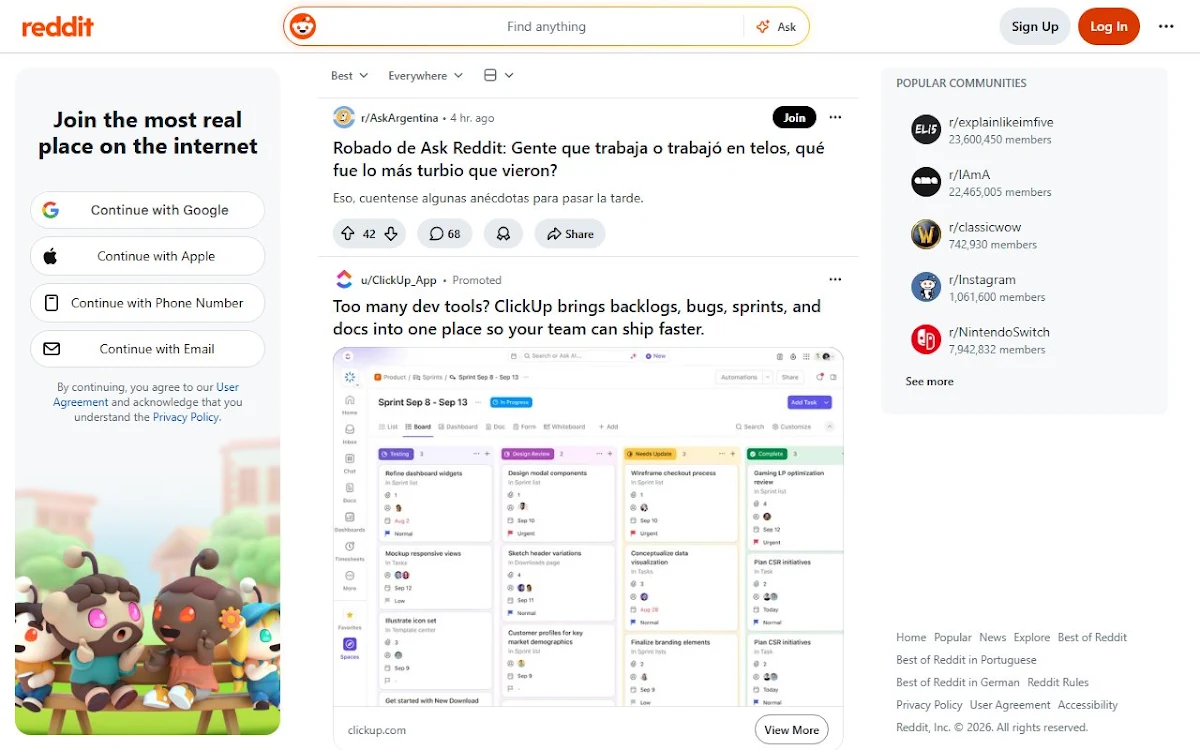The image size is (1200, 750).
Task: Downvote the AskArgentina post
Action: click(392, 234)
